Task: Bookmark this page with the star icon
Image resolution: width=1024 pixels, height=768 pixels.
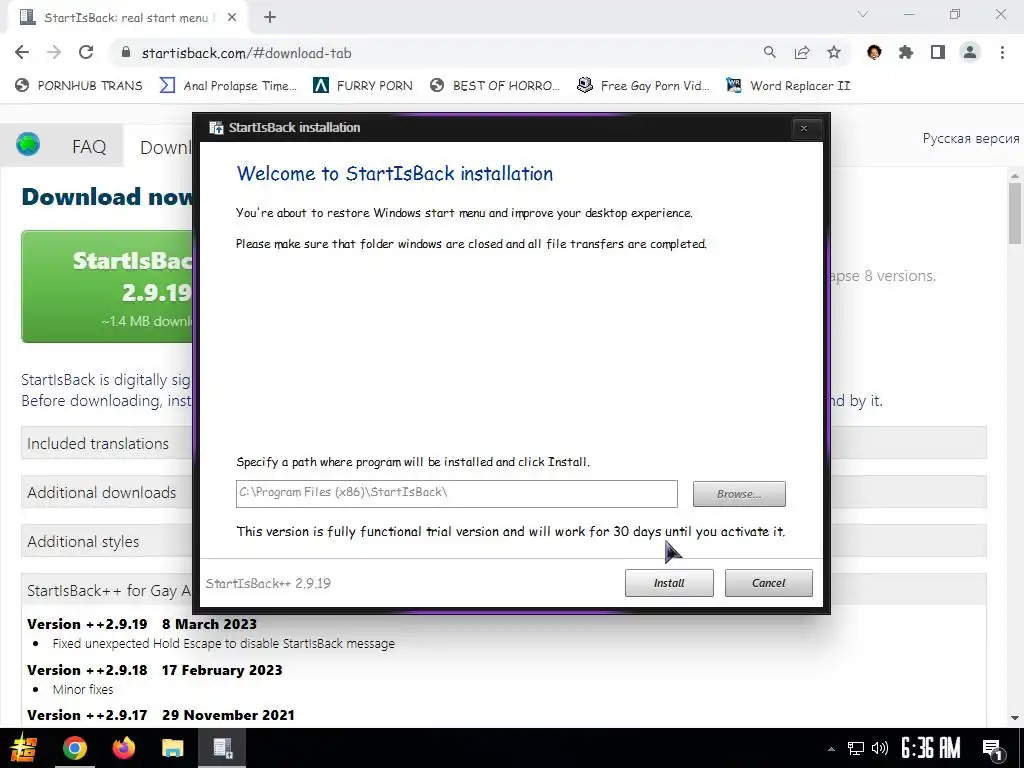Action: click(x=834, y=52)
